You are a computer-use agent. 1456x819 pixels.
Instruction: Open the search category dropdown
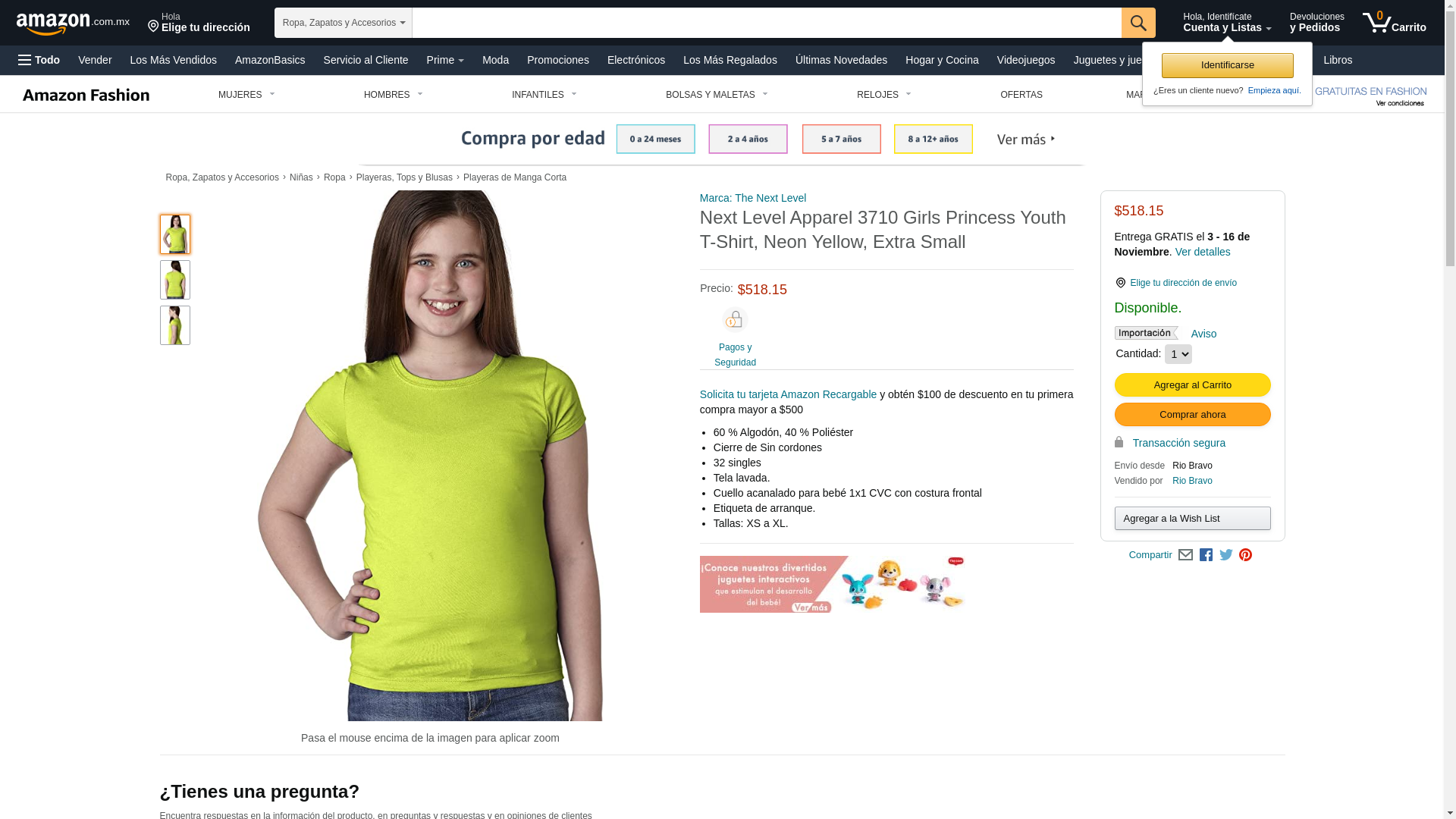coord(344,23)
